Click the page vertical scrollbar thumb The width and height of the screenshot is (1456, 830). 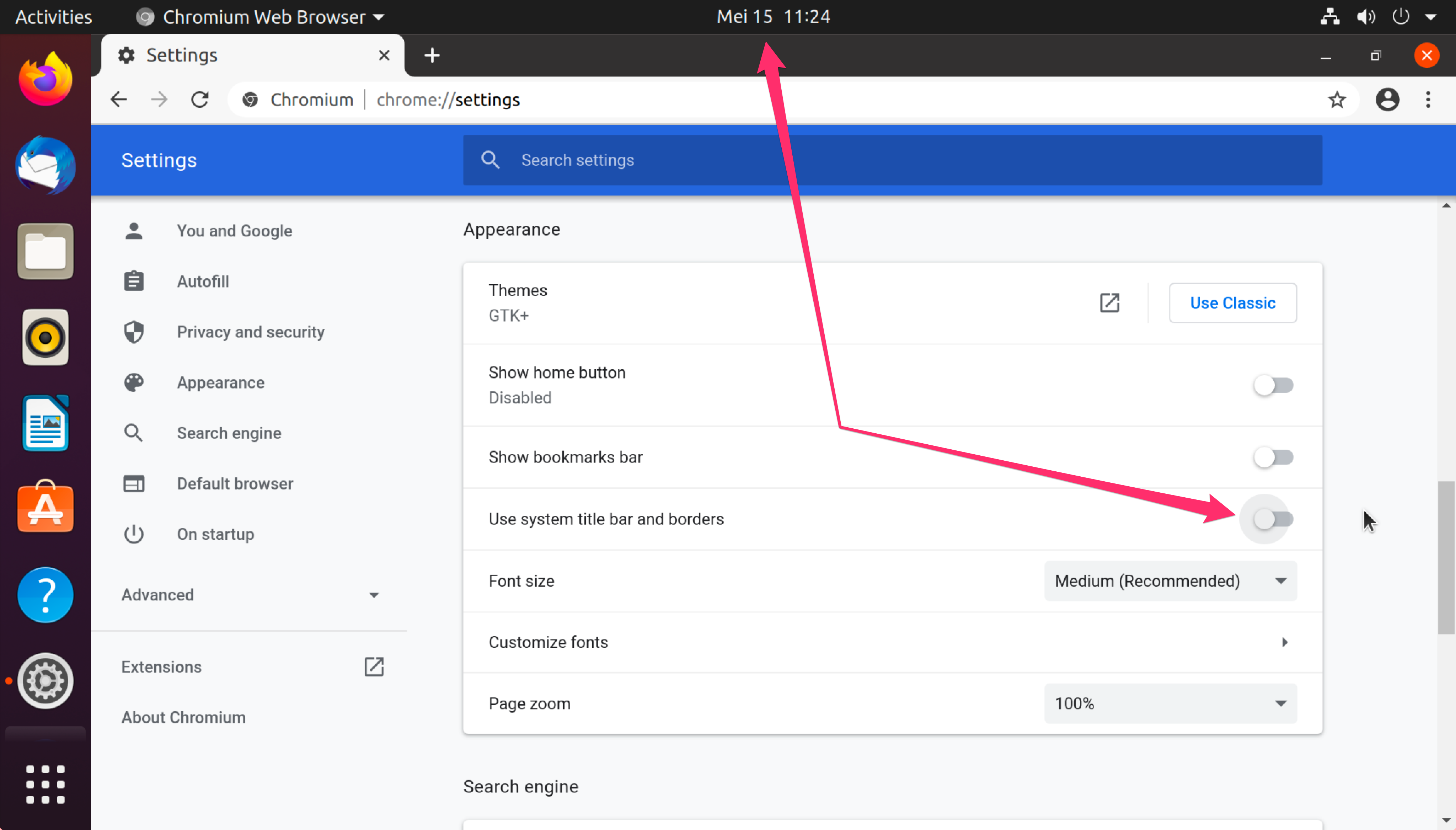(x=1446, y=557)
